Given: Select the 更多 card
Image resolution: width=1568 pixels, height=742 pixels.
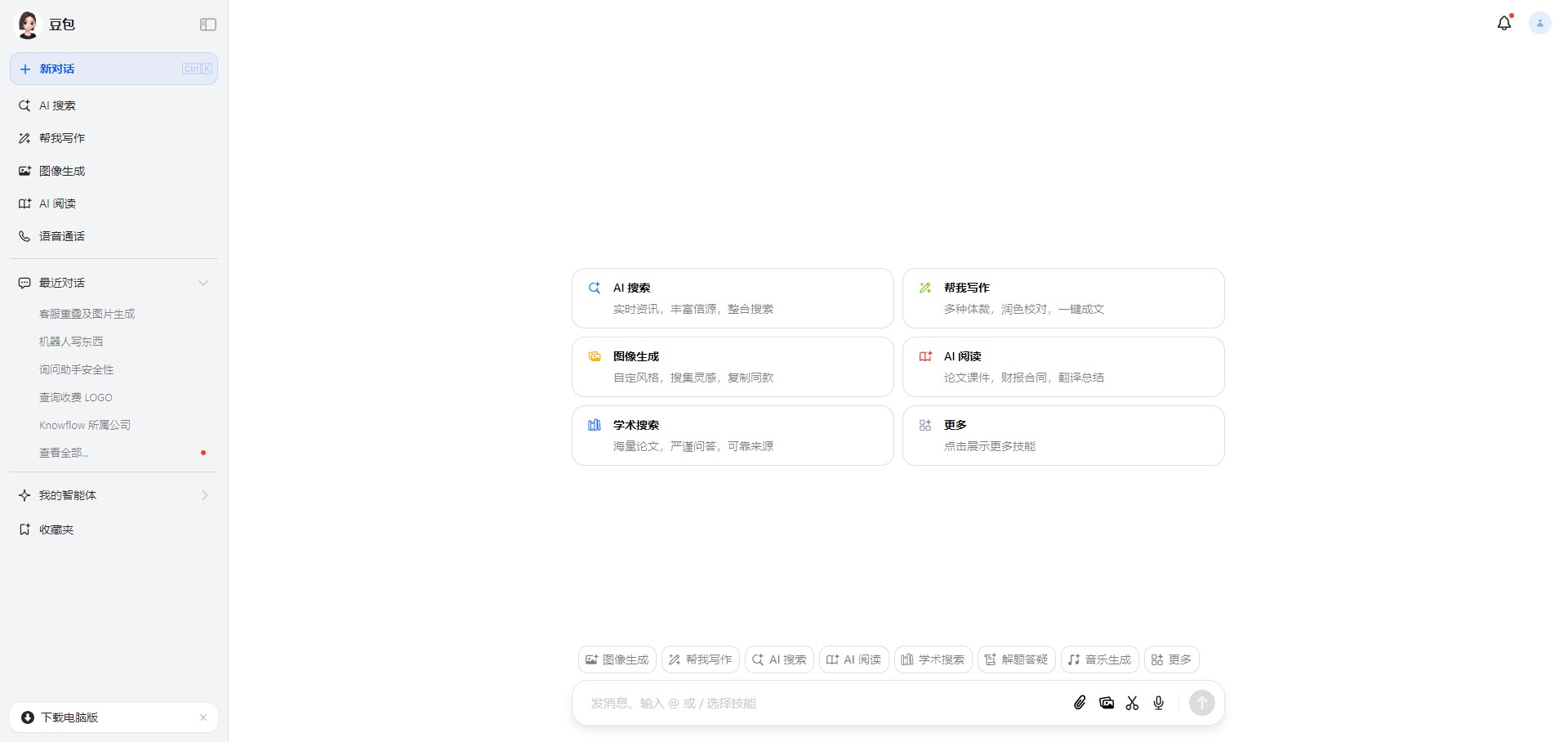Looking at the screenshot, I should pyautogui.click(x=1063, y=436).
